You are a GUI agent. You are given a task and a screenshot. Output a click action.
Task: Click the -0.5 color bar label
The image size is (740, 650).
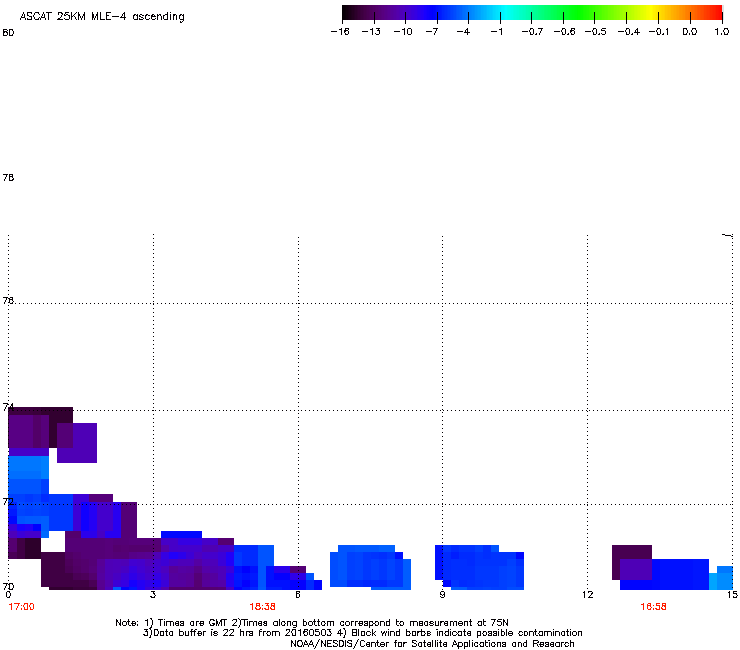595,32
